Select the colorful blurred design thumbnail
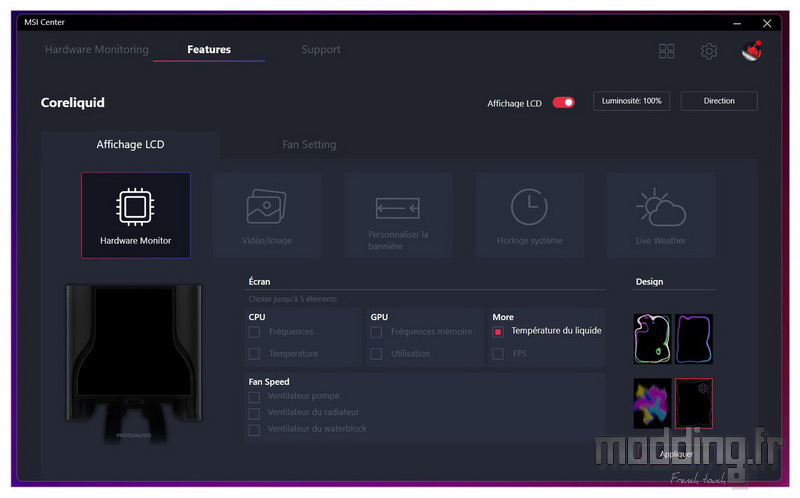 [x=653, y=403]
